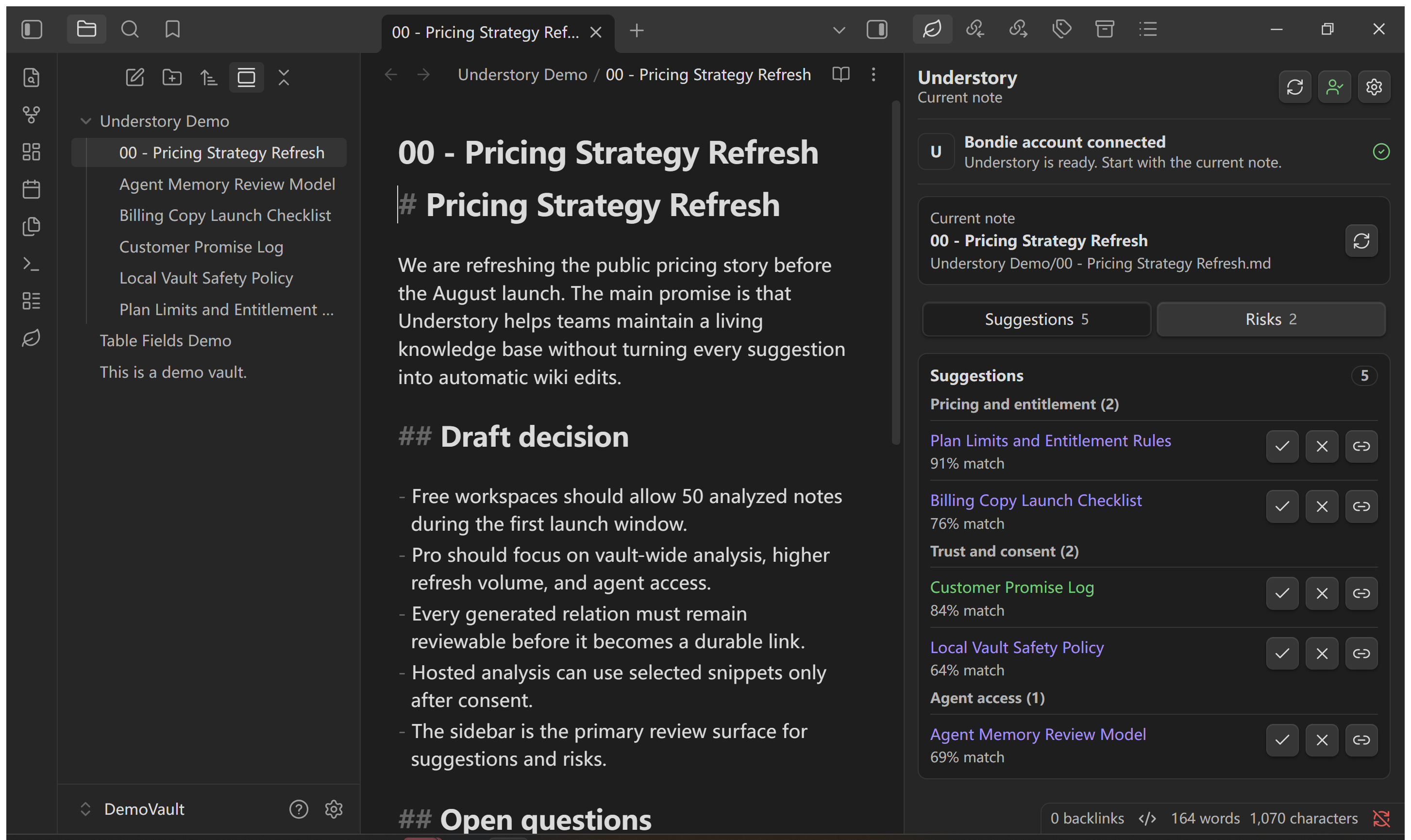
Task: Open the file explorer tab
Action: pyautogui.click(x=86, y=29)
